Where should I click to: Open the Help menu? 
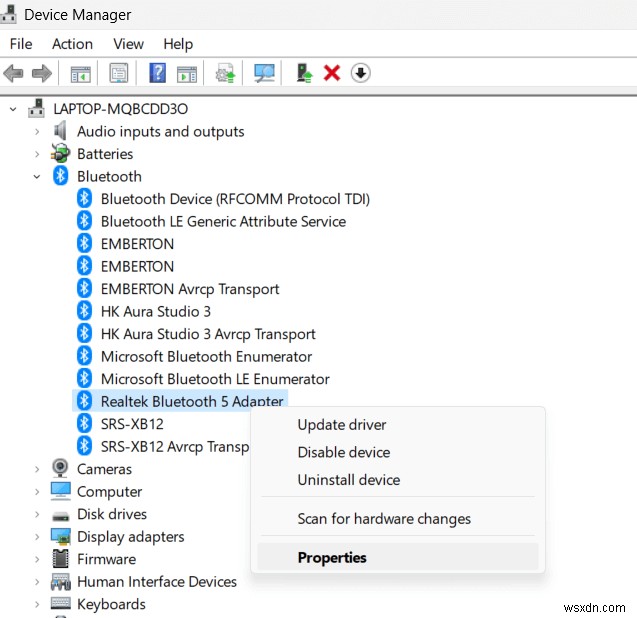[178, 44]
